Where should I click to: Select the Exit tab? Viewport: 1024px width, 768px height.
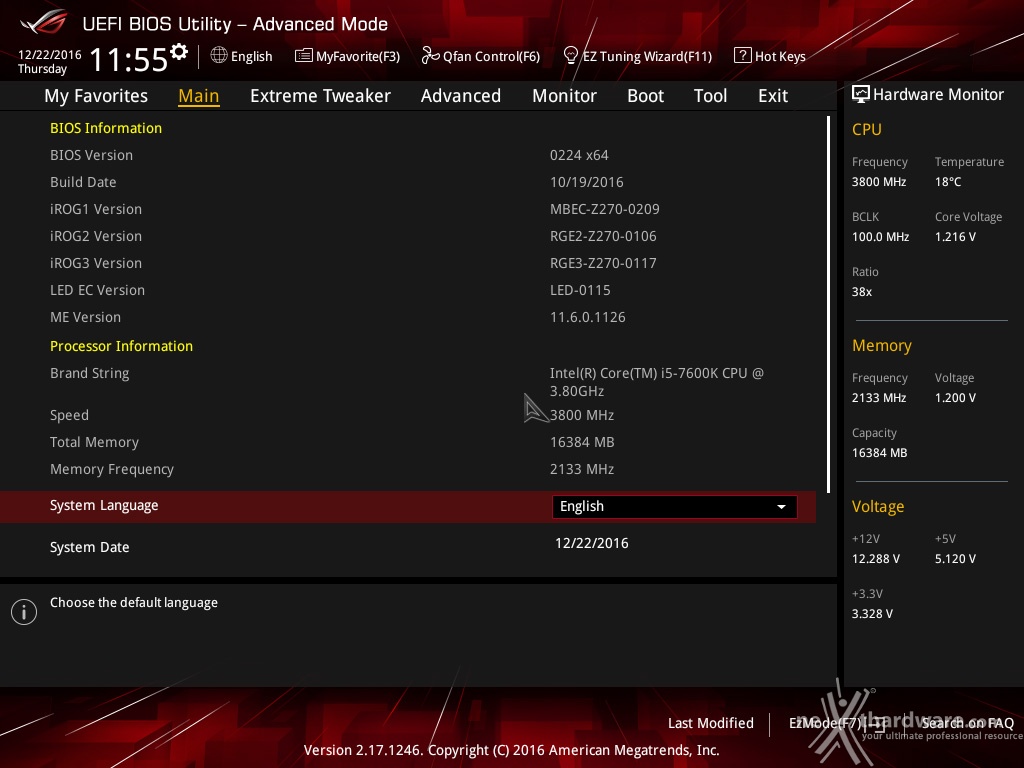click(773, 96)
